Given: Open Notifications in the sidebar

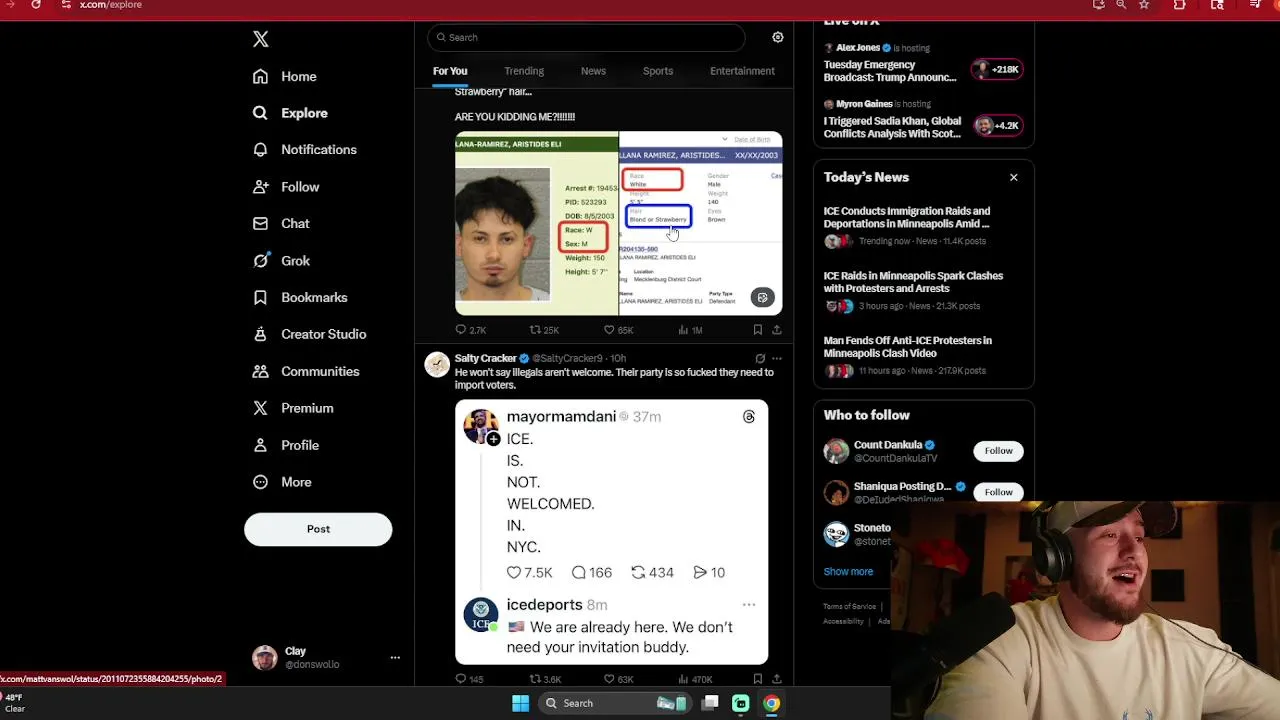Looking at the screenshot, I should [x=305, y=149].
